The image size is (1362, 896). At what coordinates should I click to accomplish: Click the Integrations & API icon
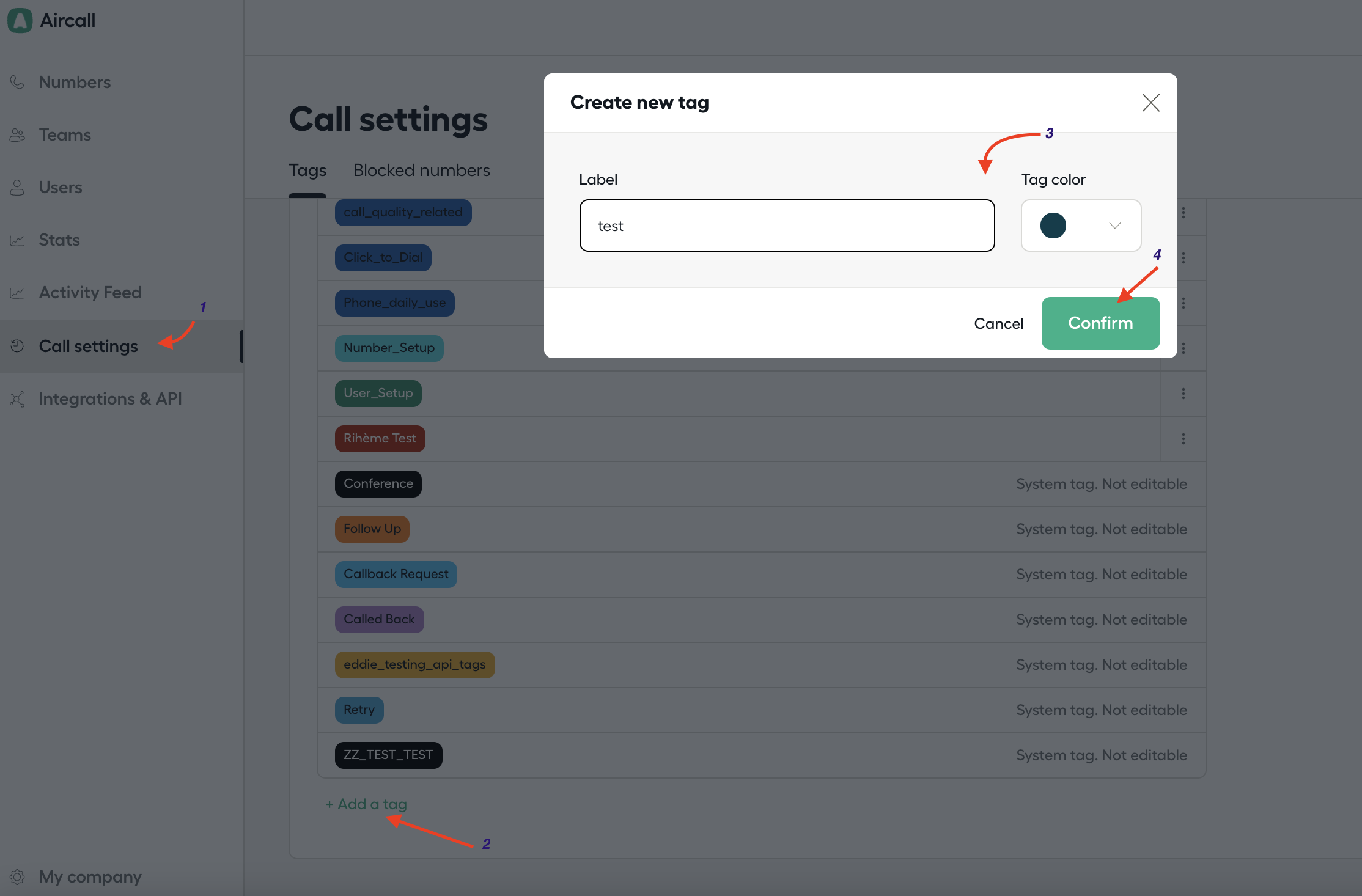[17, 398]
